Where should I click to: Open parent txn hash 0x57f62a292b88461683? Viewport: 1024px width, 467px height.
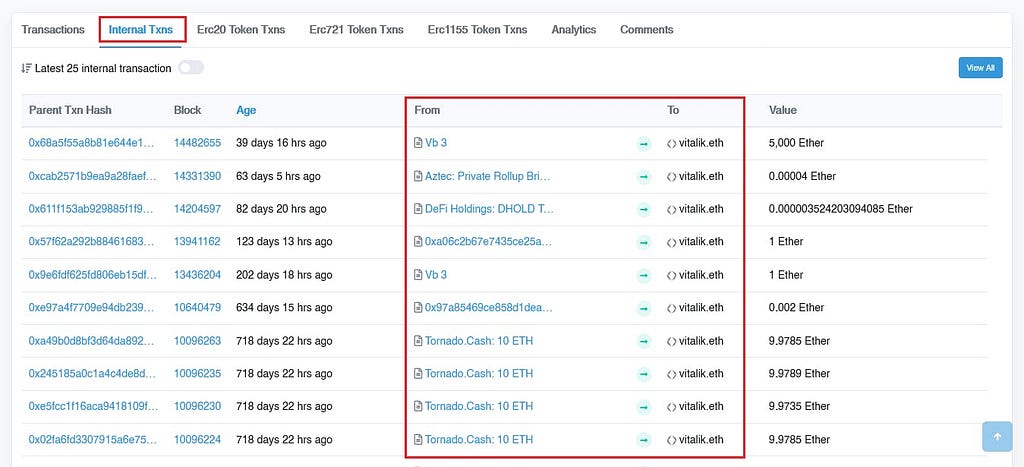pos(91,242)
